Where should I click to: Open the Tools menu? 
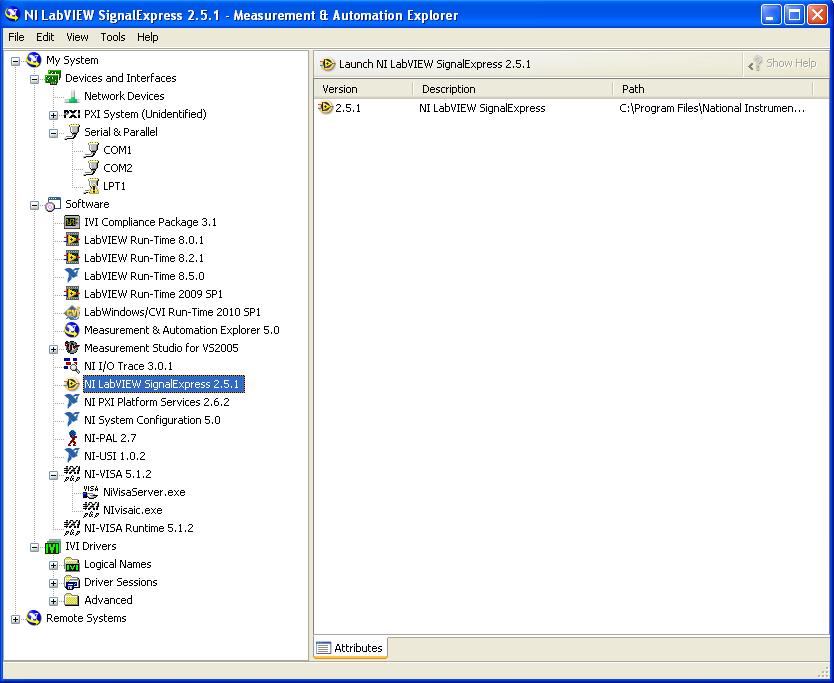(x=113, y=37)
